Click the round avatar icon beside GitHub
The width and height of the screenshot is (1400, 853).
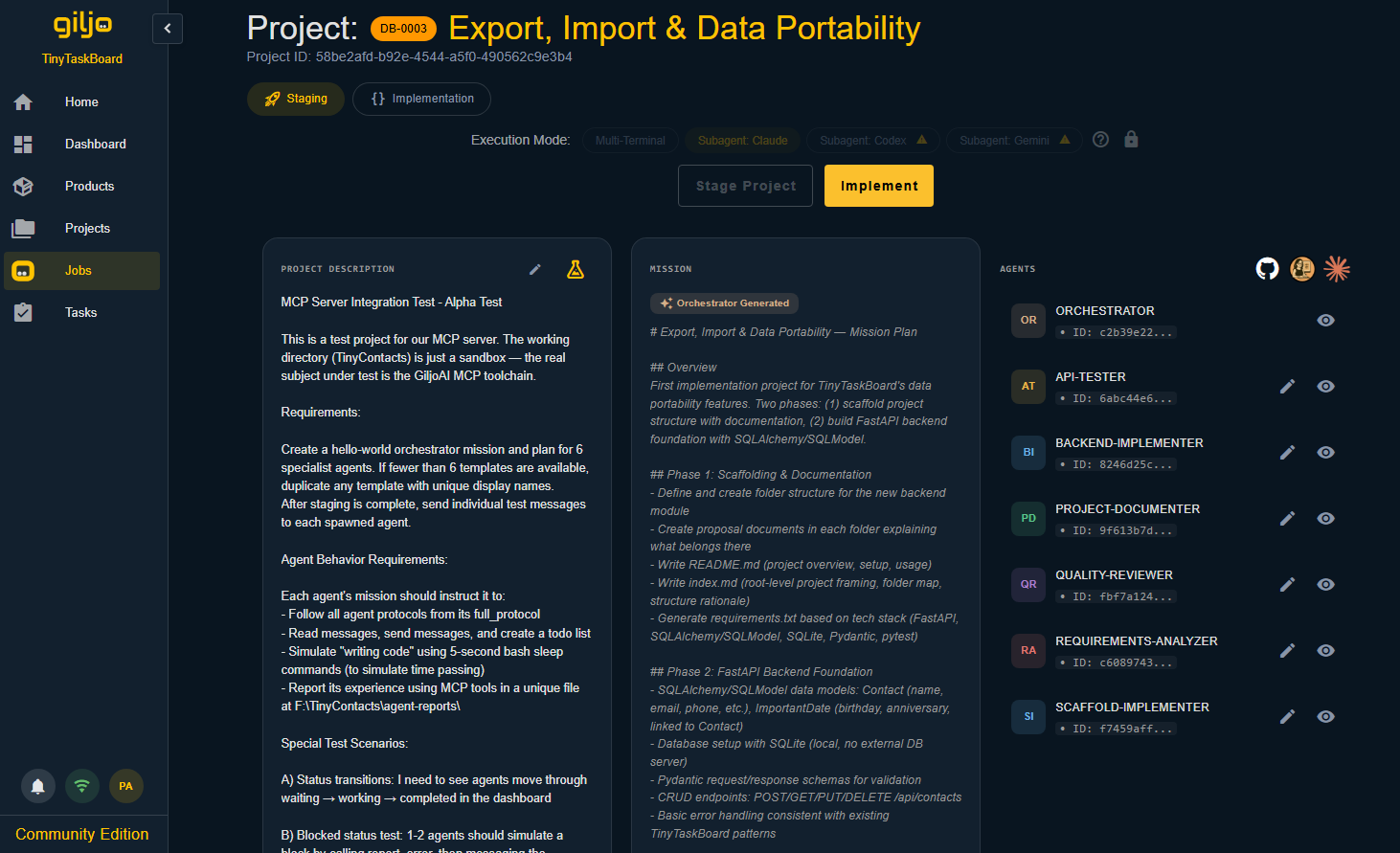(1302, 269)
